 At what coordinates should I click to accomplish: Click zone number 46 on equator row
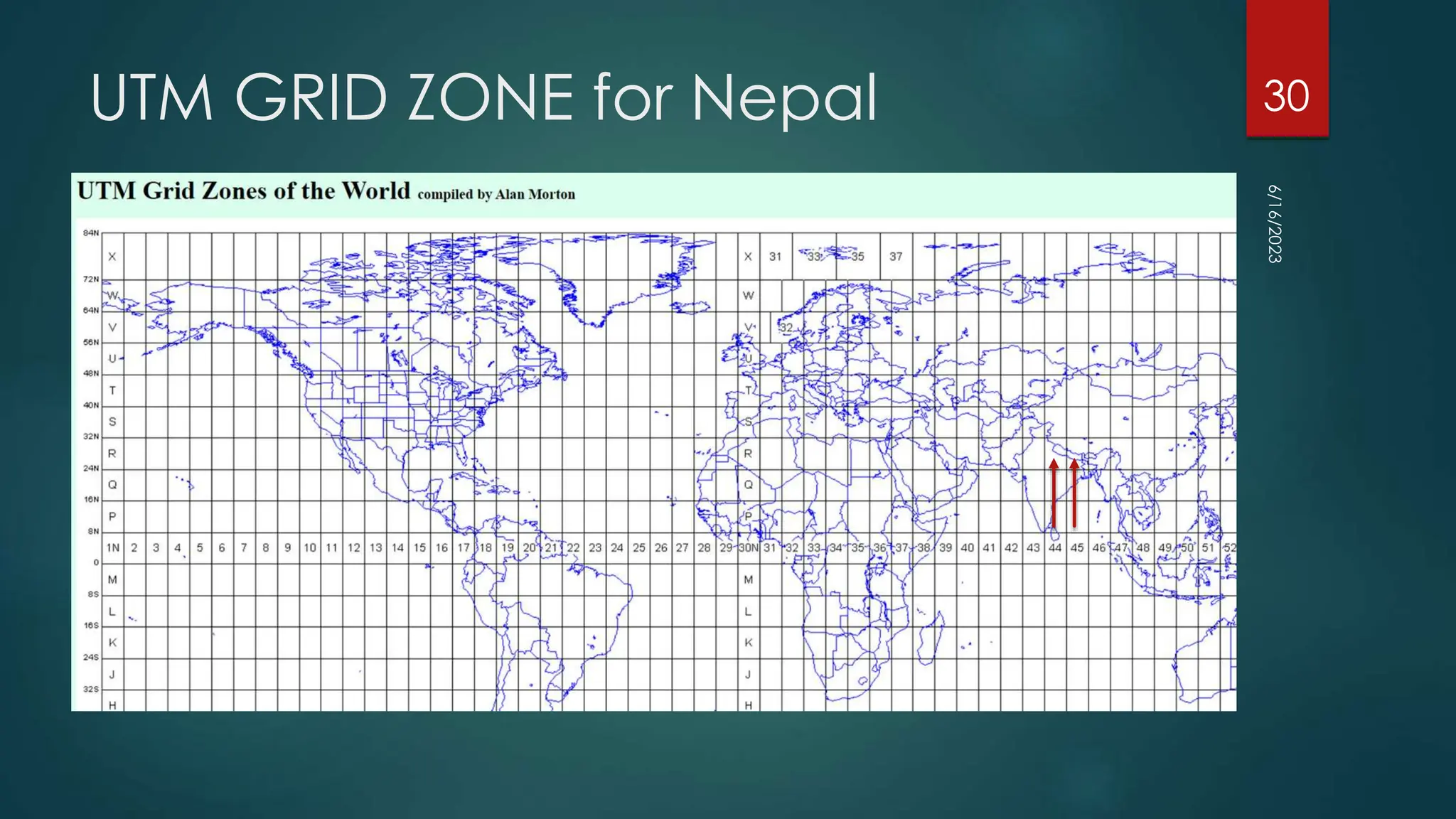[x=1099, y=547]
